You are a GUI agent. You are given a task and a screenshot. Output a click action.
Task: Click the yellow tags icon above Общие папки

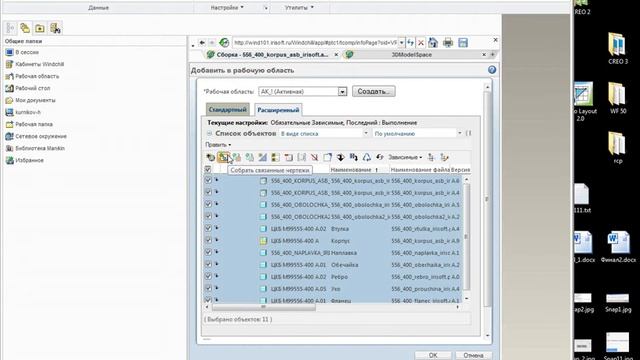click(25, 28)
